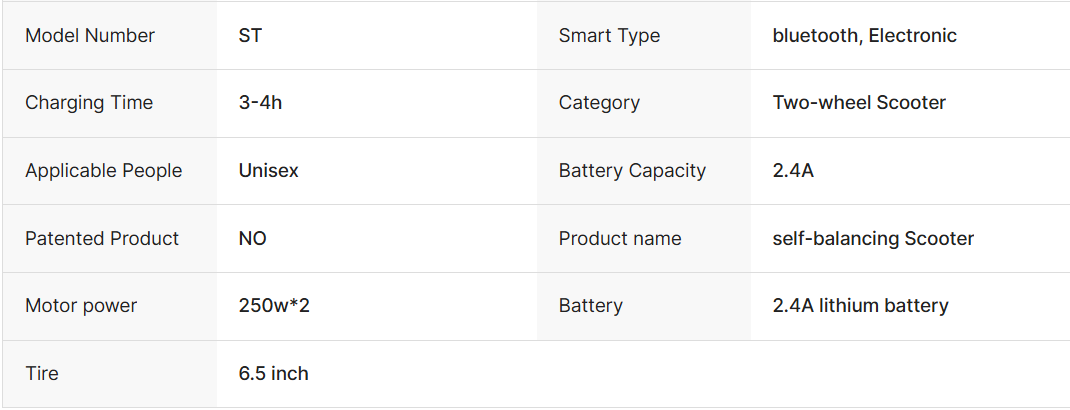The image size is (1070, 410).
Task: Click the Patented Product label
Action: (x=102, y=239)
